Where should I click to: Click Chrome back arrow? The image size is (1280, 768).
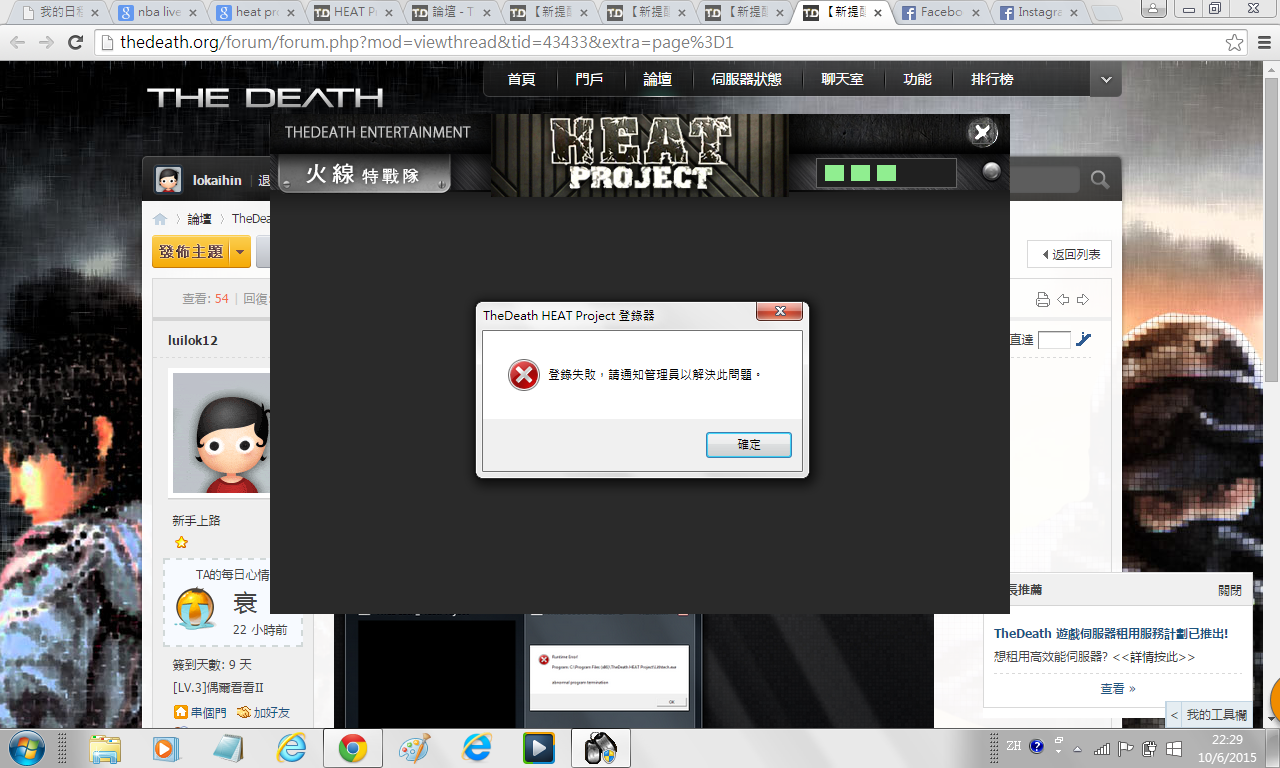pos(18,43)
